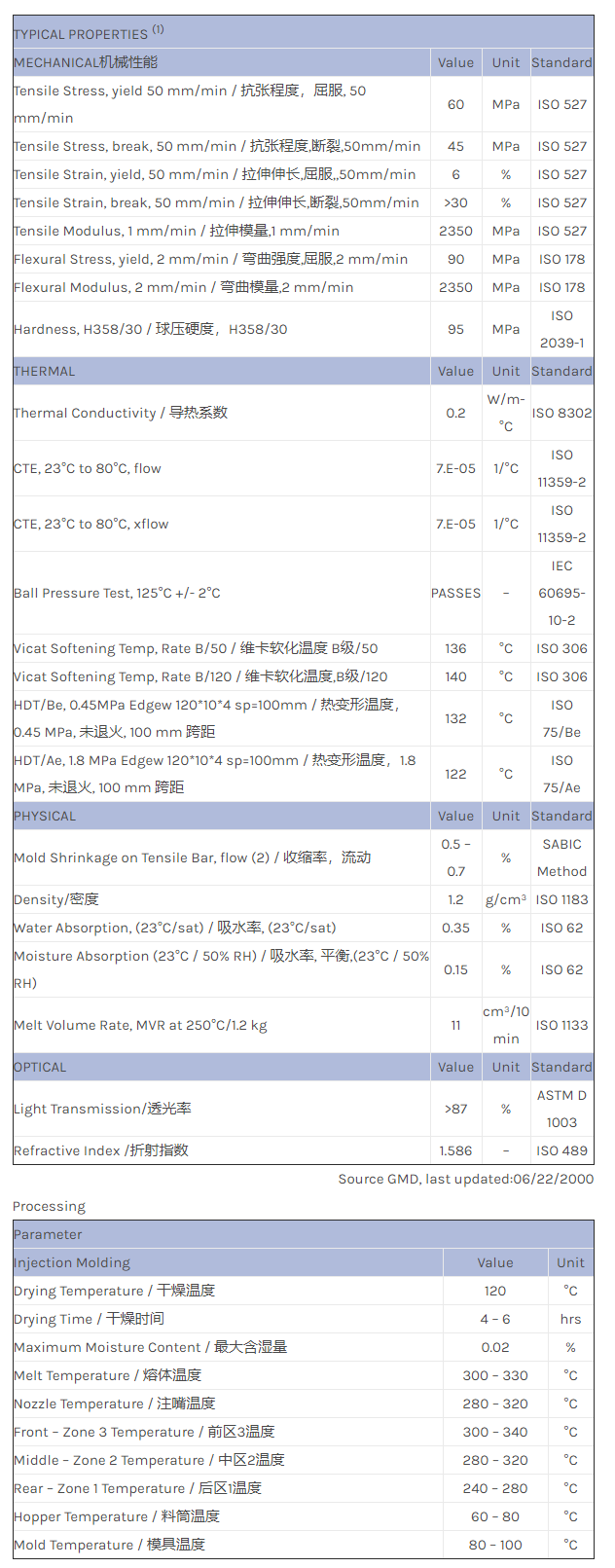Click the Refractive Index value 1.586

[455, 1150]
